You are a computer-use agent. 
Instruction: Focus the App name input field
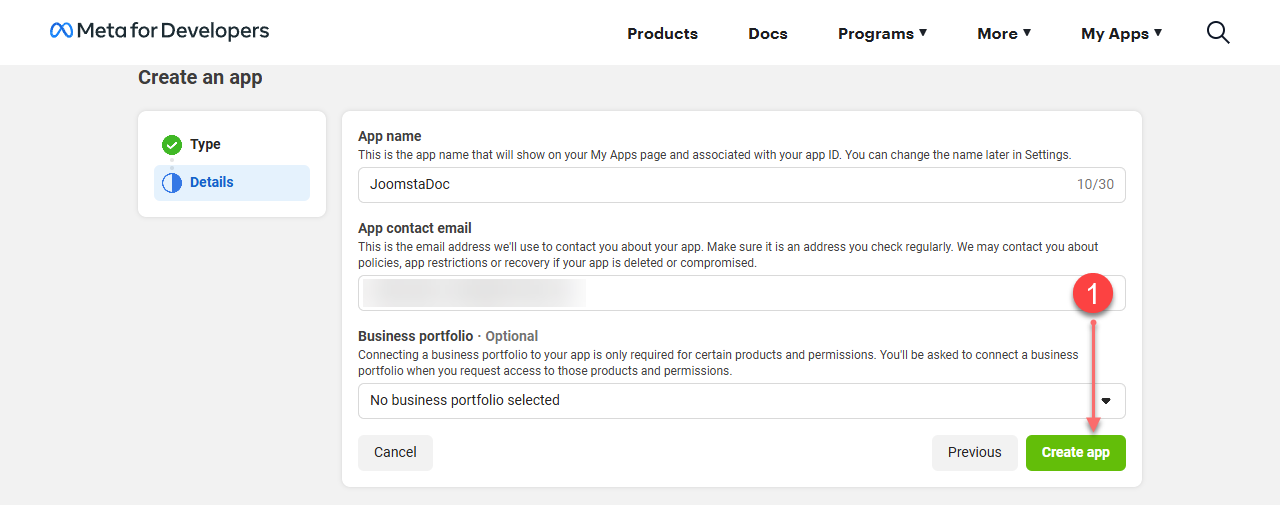point(742,185)
